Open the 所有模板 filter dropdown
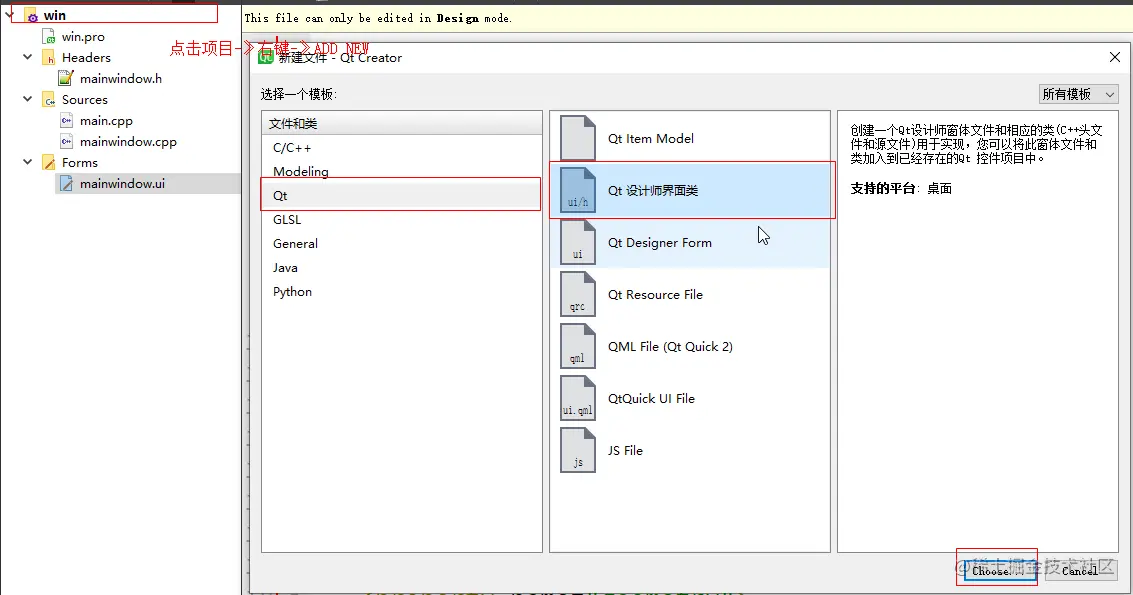 (1079, 94)
